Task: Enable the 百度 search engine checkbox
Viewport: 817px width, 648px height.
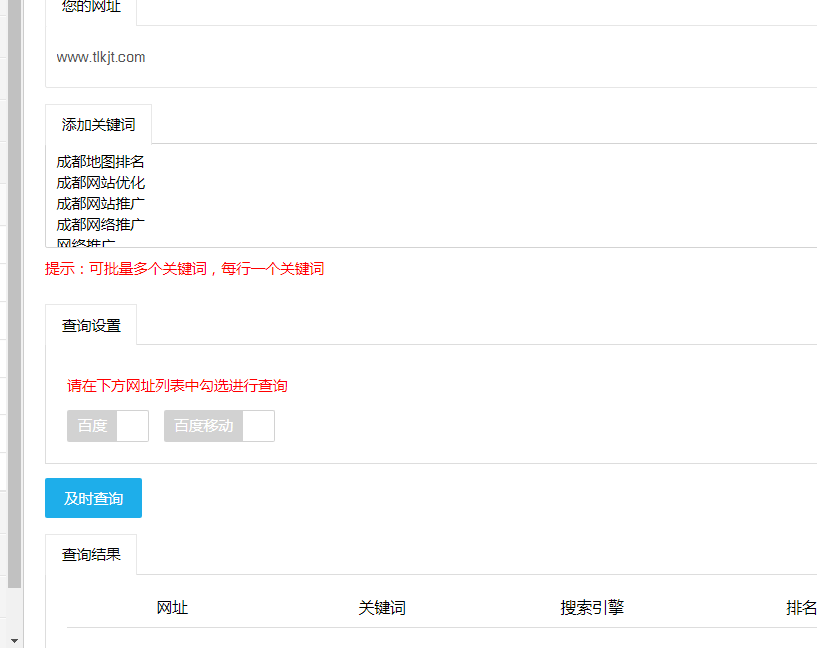Action: click(133, 425)
